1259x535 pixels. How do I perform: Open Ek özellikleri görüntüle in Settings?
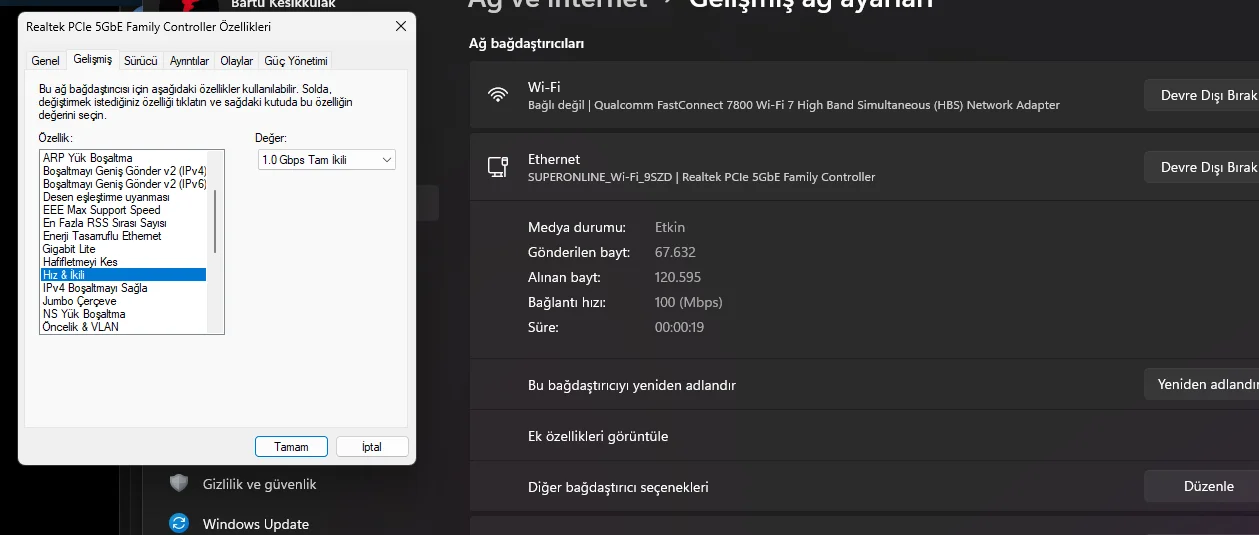[x=864, y=436]
